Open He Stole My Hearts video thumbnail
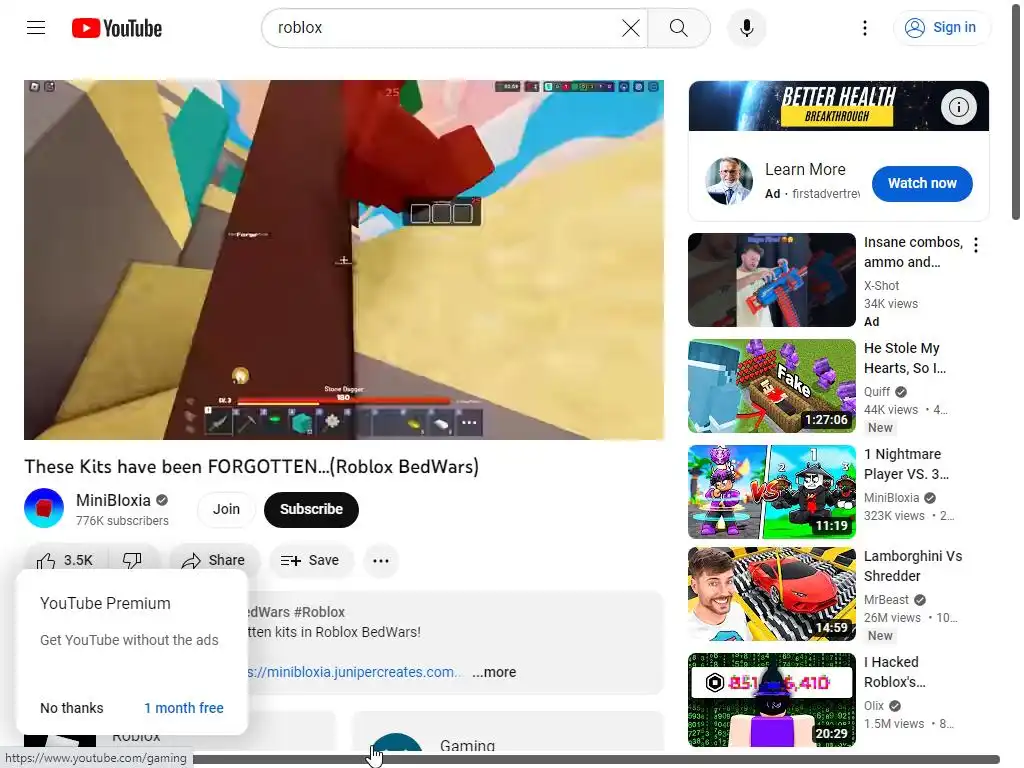 [x=771, y=385]
